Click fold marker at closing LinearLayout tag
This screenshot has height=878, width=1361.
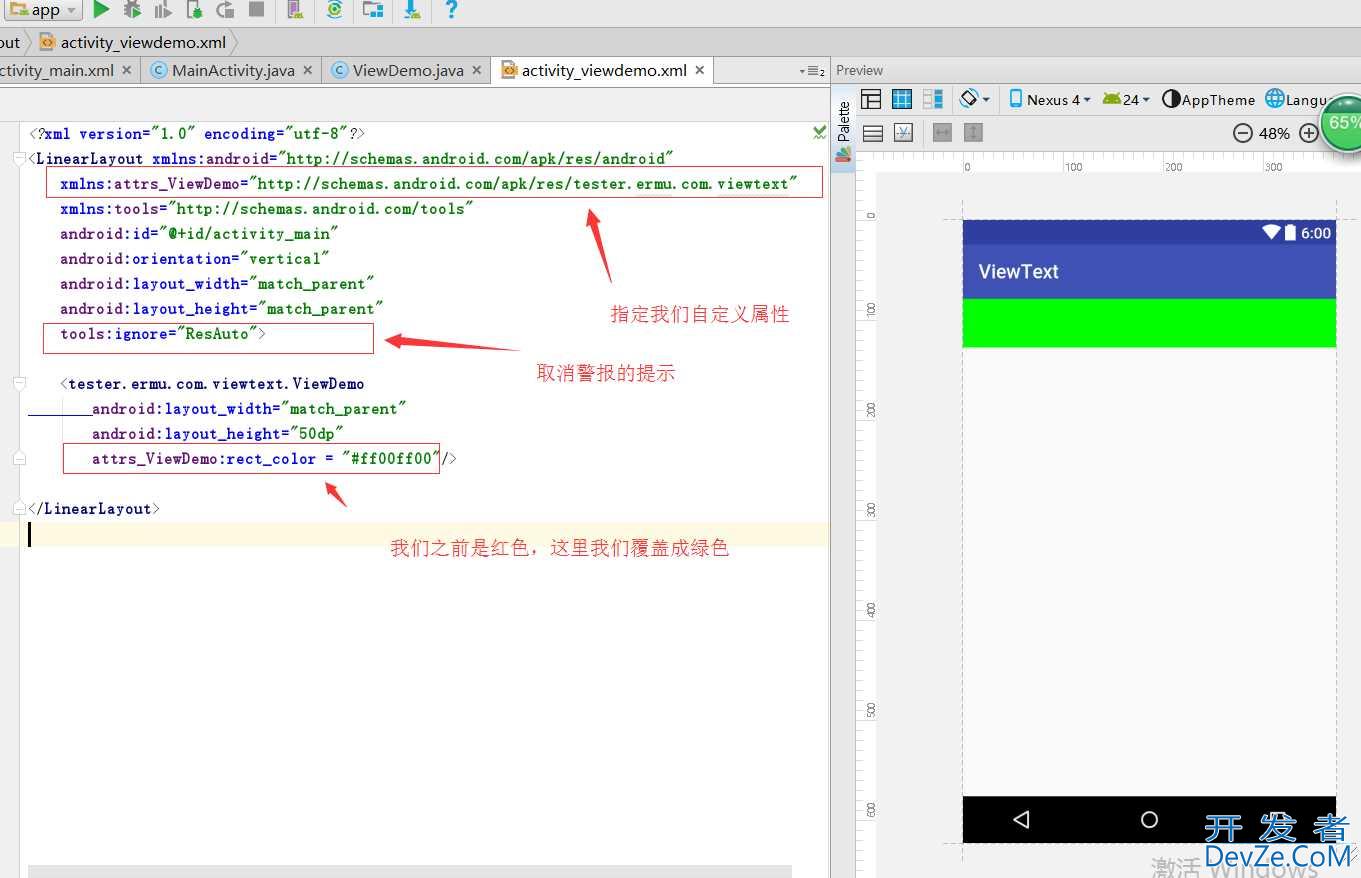click(19, 509)
